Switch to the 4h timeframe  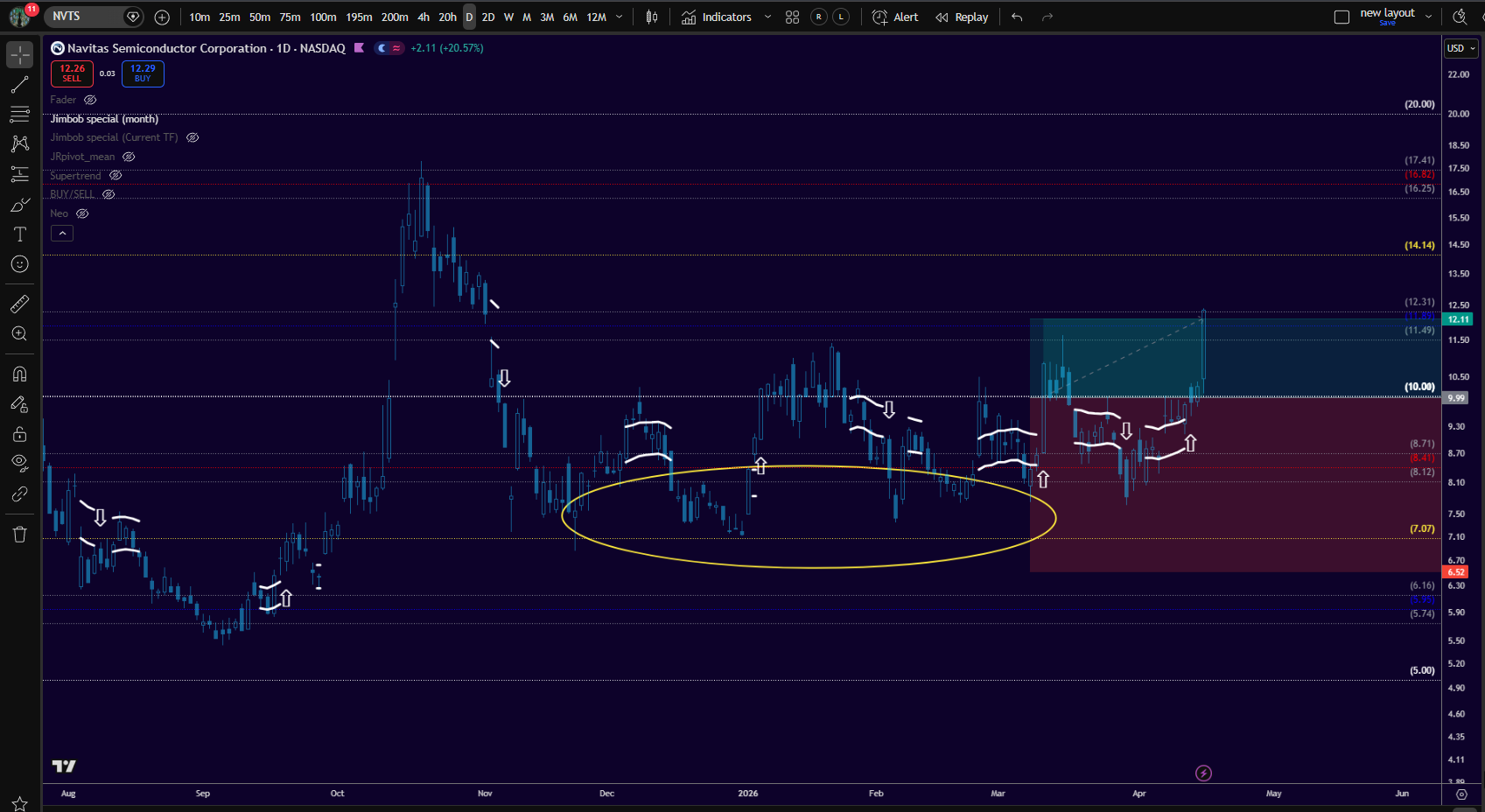[x=424, y=17]
